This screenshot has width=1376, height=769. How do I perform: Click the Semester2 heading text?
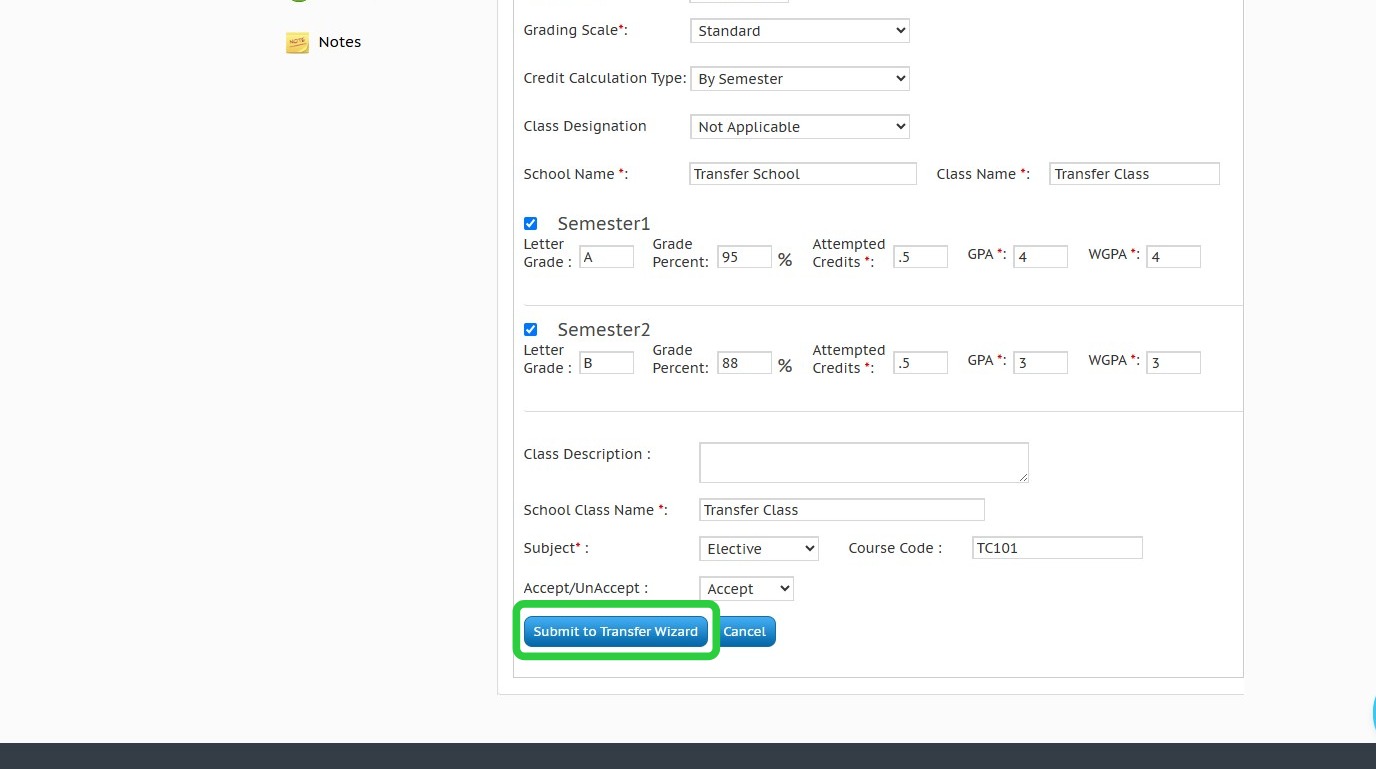604,329
